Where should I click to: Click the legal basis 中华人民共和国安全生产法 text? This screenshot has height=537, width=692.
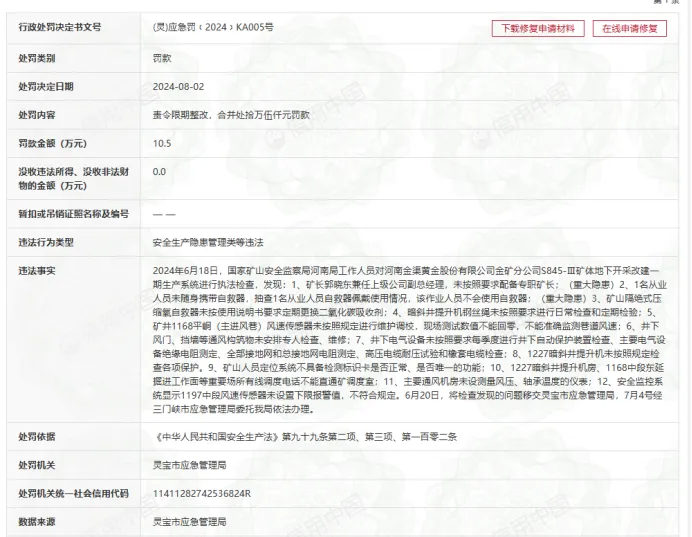pos(217,437)
